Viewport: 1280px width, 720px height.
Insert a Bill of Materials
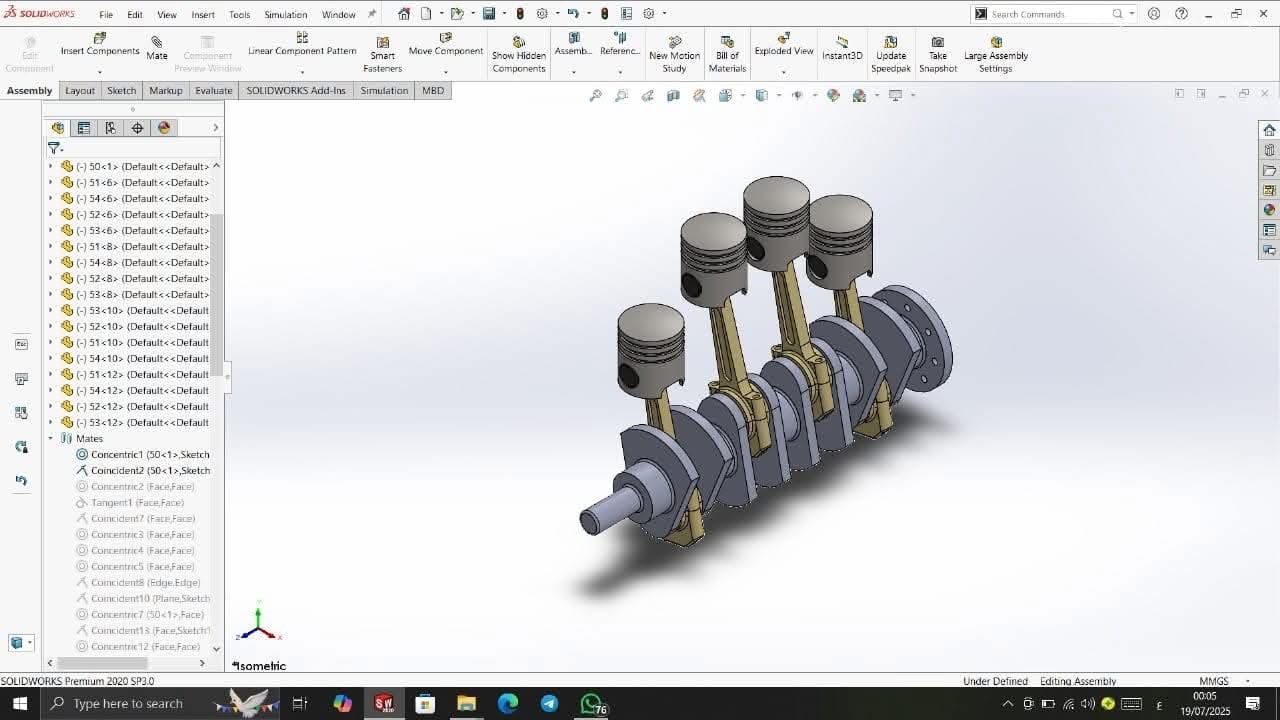[x=727, y=55]
